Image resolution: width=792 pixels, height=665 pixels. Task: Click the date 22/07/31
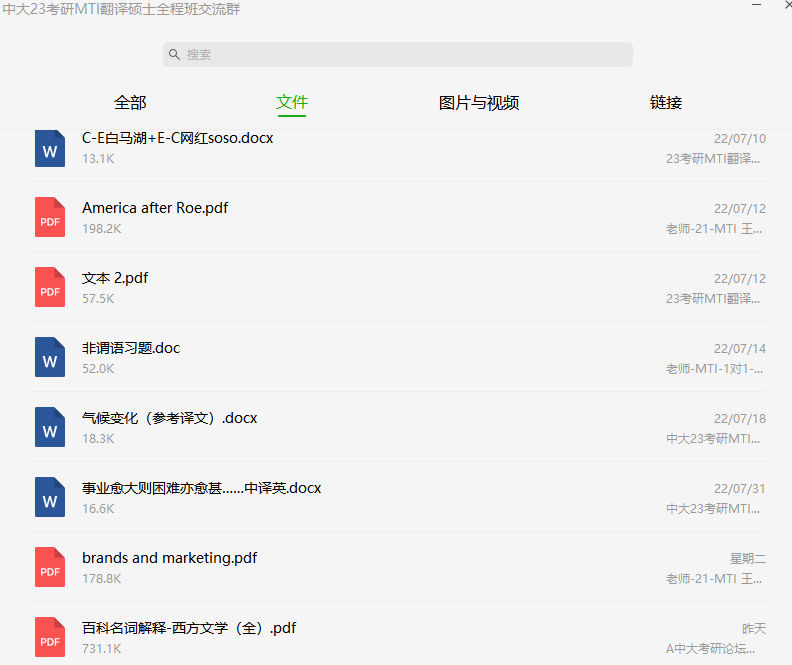[x=739, y=489]
